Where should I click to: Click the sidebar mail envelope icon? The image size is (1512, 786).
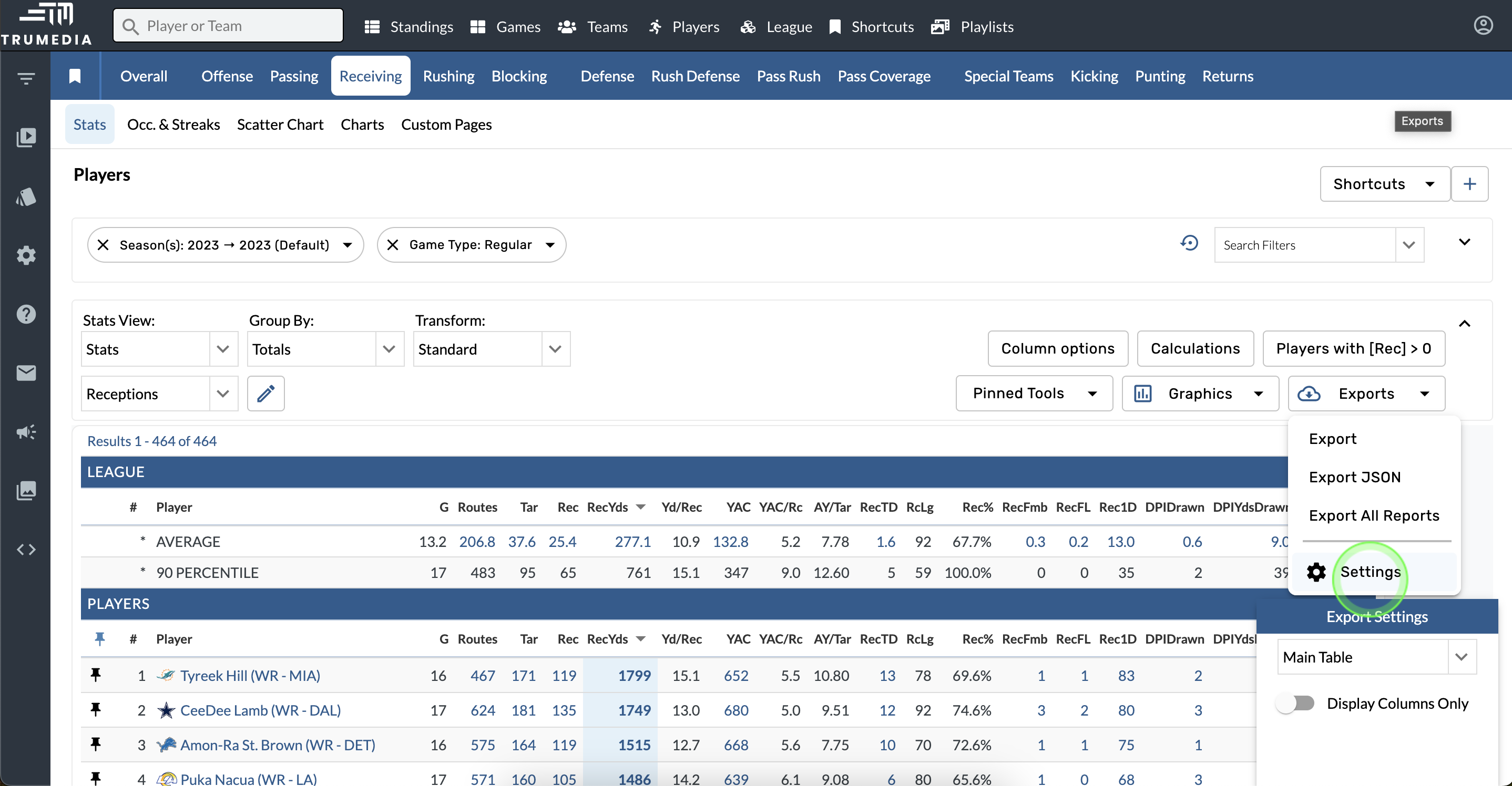tap(26, 373)
